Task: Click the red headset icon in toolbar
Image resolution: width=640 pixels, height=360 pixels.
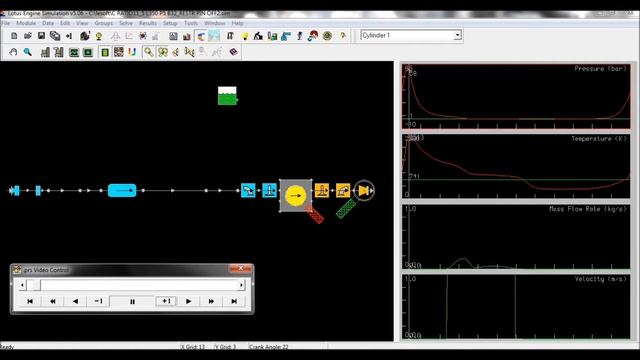Action: pyautogui.click(x=313, y=36)
